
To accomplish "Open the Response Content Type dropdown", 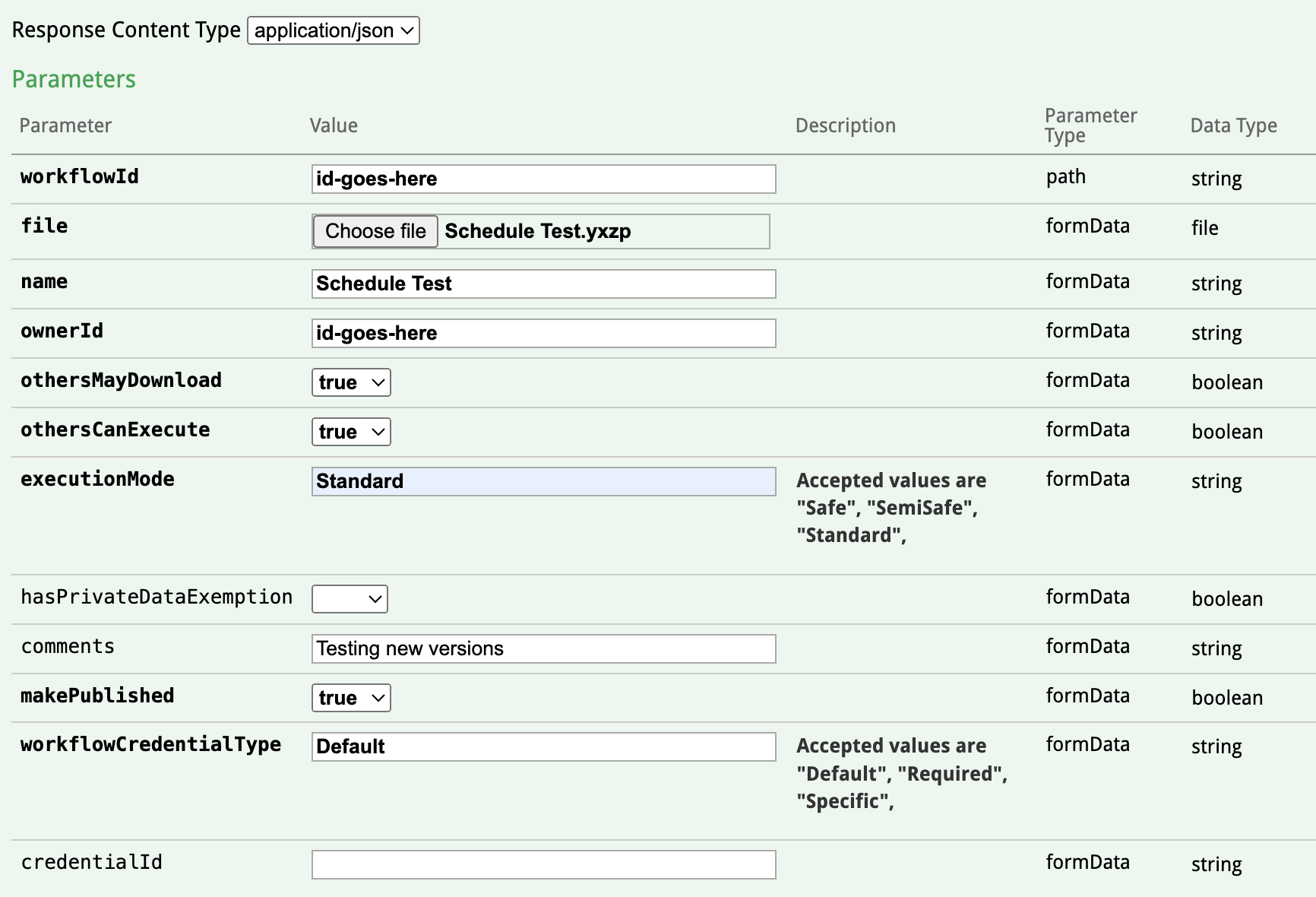I will click(333, 30).
